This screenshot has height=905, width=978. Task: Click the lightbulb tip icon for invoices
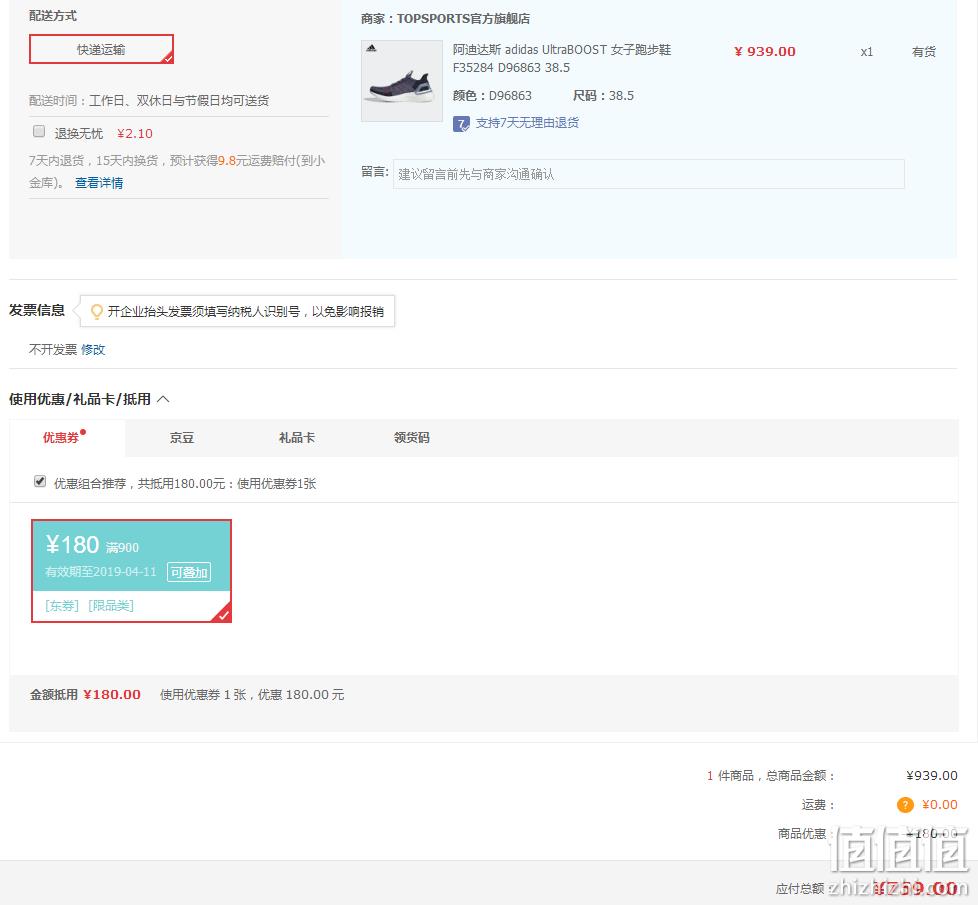[x=97, y=311]
